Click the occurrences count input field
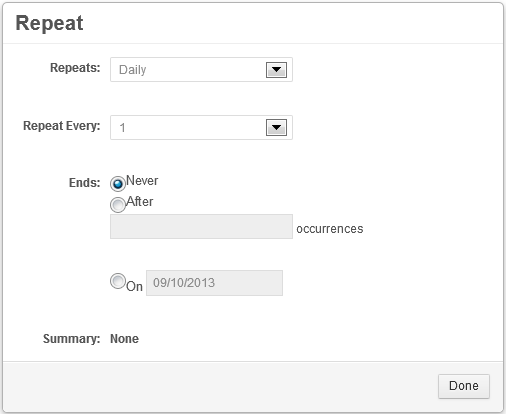Image resolution: width=506 pixels, height=414 pixels. [201, 227]
